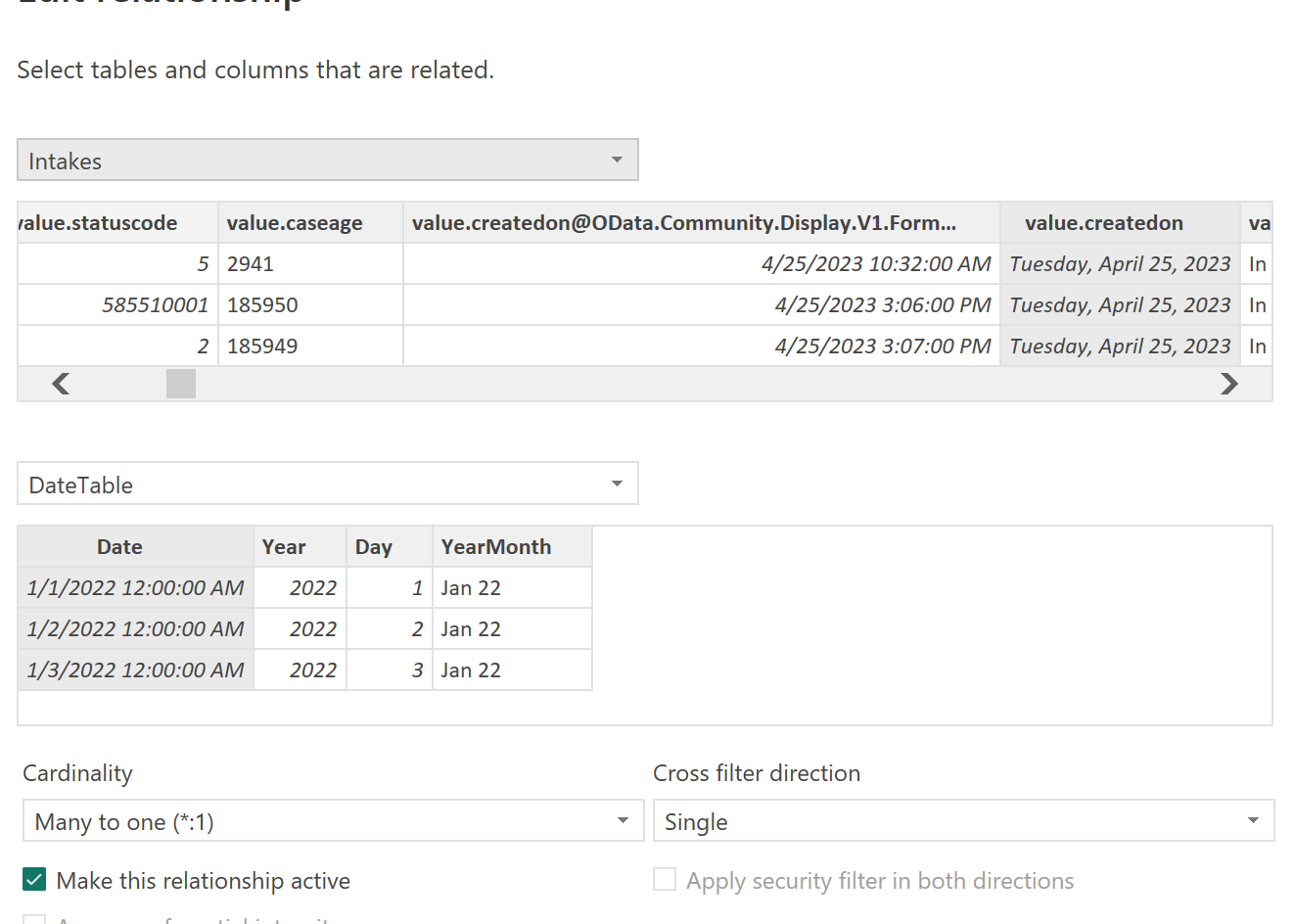Click the caseage cell 2941
Image resolution: width=1294 pixels, height=924 pixels.
point(310,264)
